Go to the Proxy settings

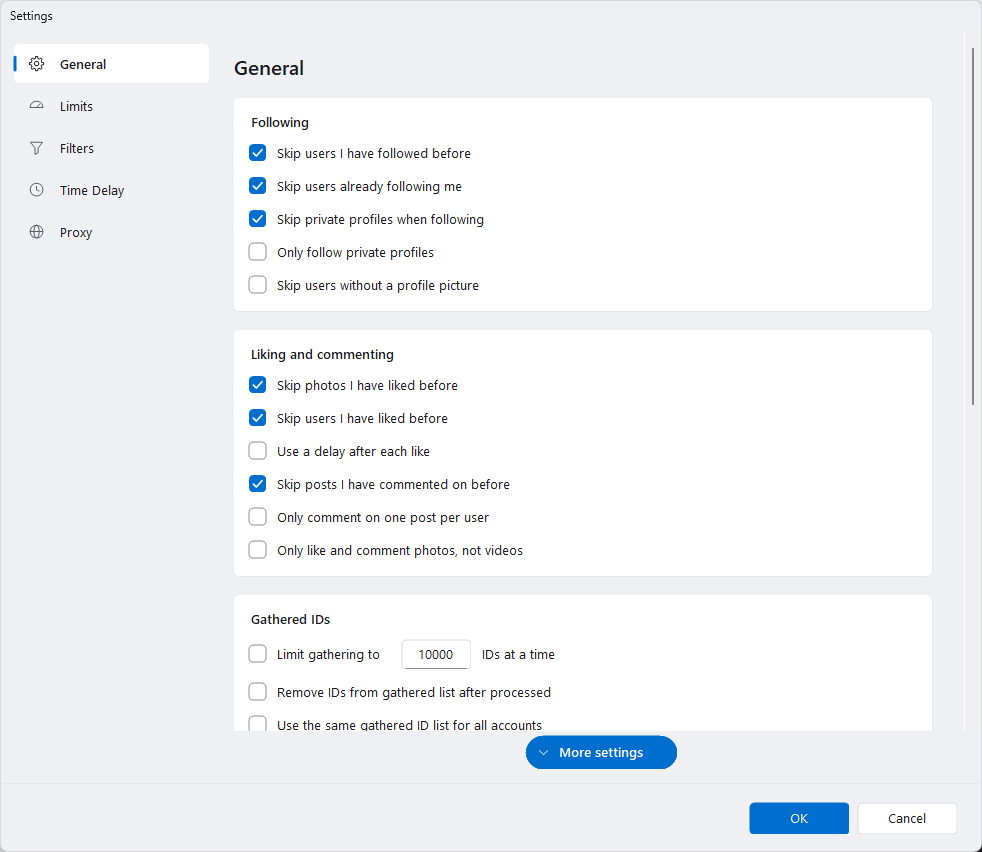click(x=111, y=232)
